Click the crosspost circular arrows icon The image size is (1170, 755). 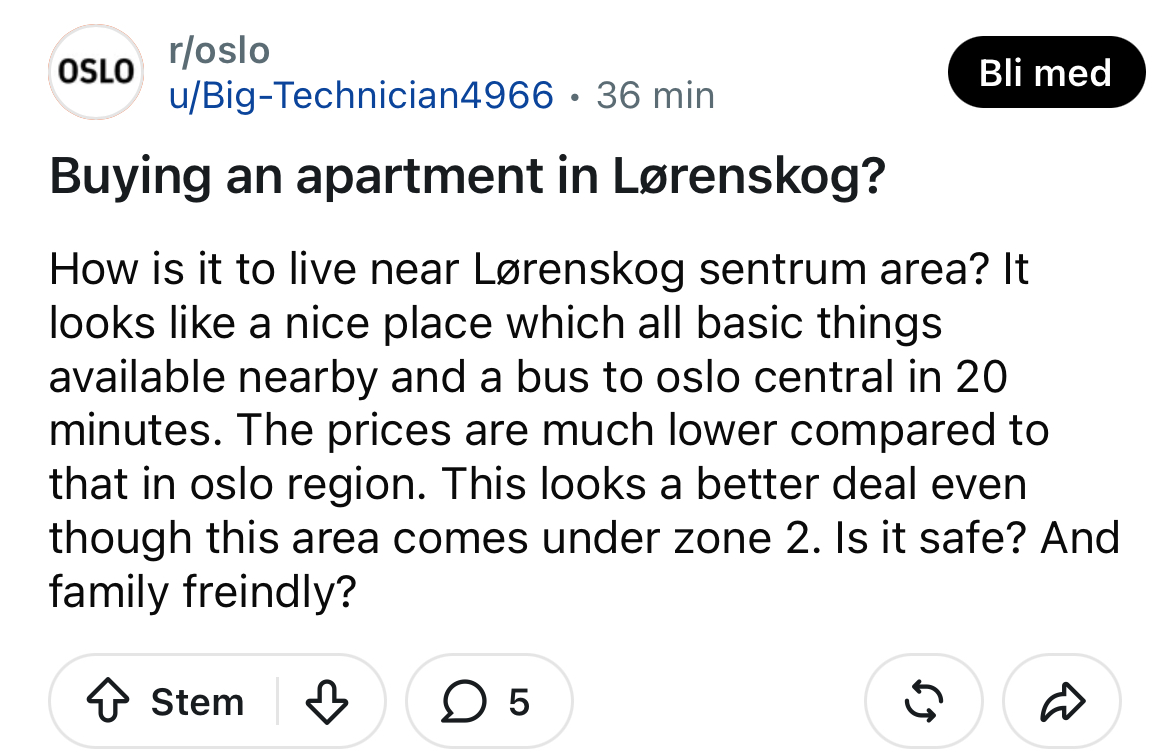pos(924,701)
